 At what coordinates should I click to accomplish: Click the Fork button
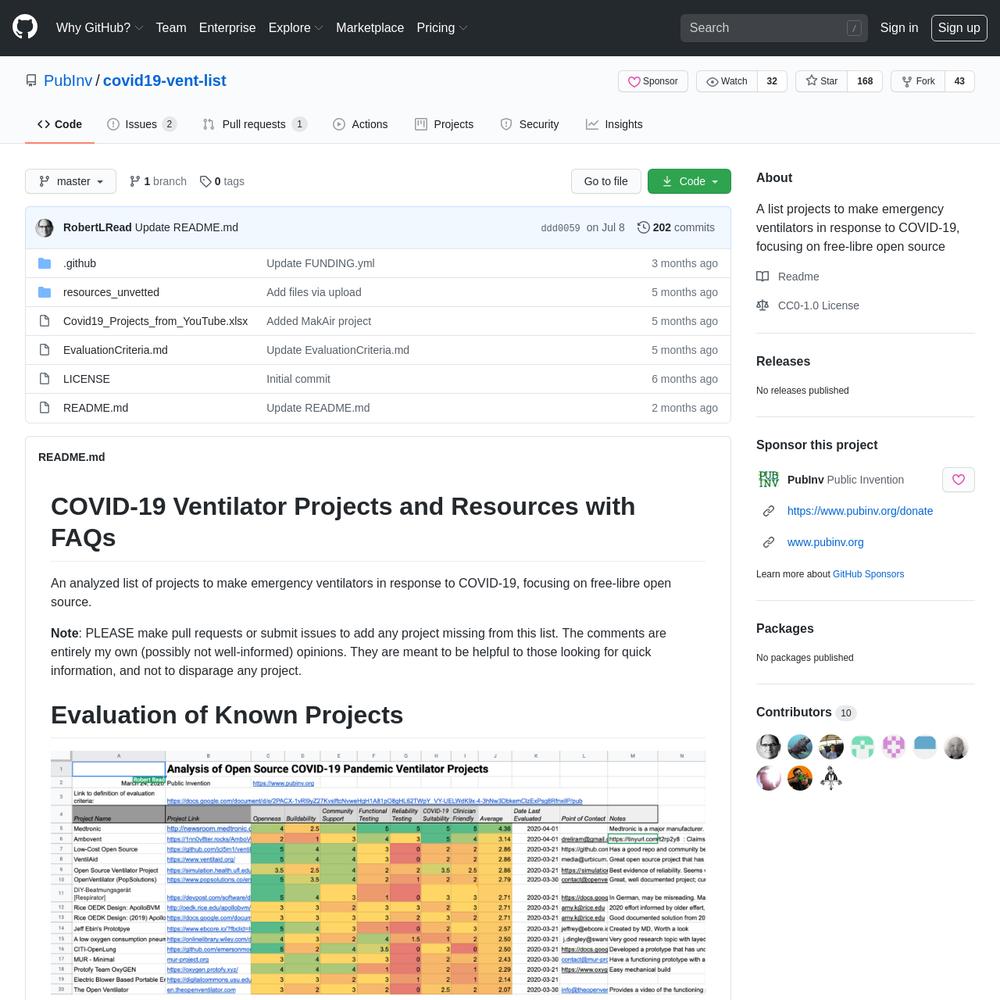tap(918, 81)
